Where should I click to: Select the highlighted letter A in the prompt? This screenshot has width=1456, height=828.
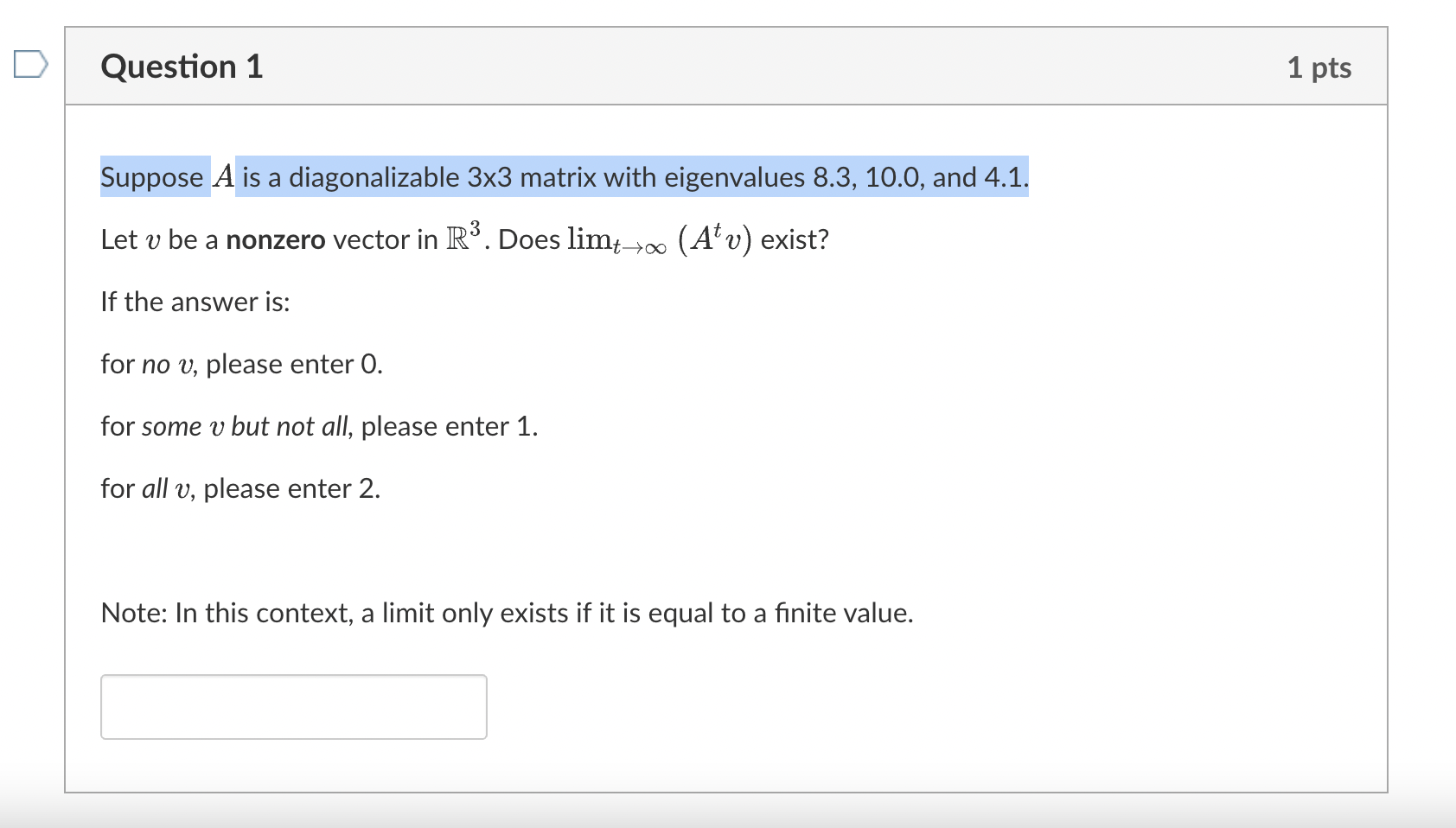tap(221, 176)
